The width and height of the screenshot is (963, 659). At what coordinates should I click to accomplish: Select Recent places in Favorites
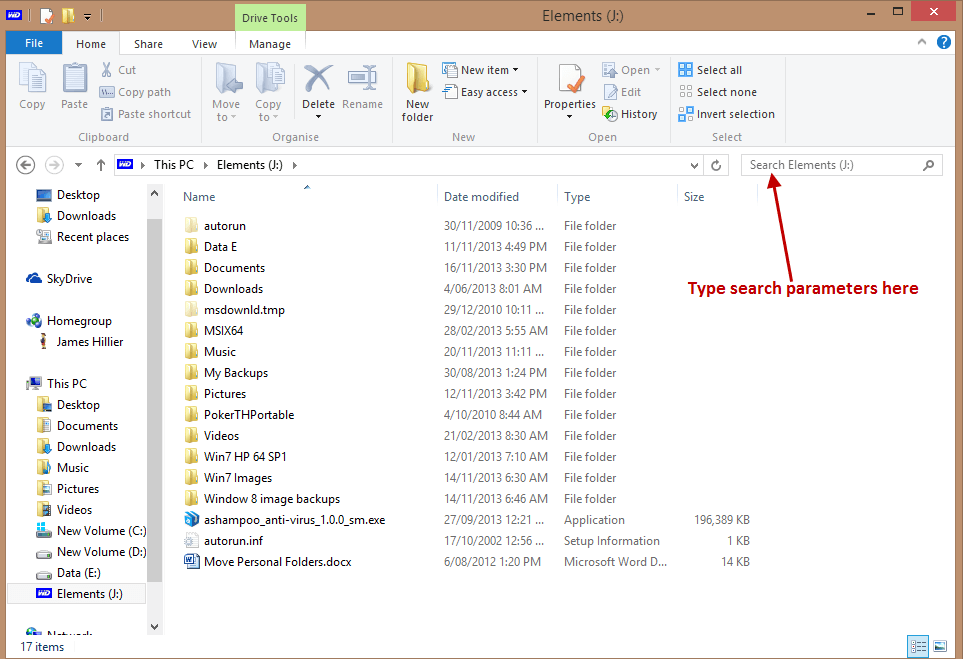(82, 237)
